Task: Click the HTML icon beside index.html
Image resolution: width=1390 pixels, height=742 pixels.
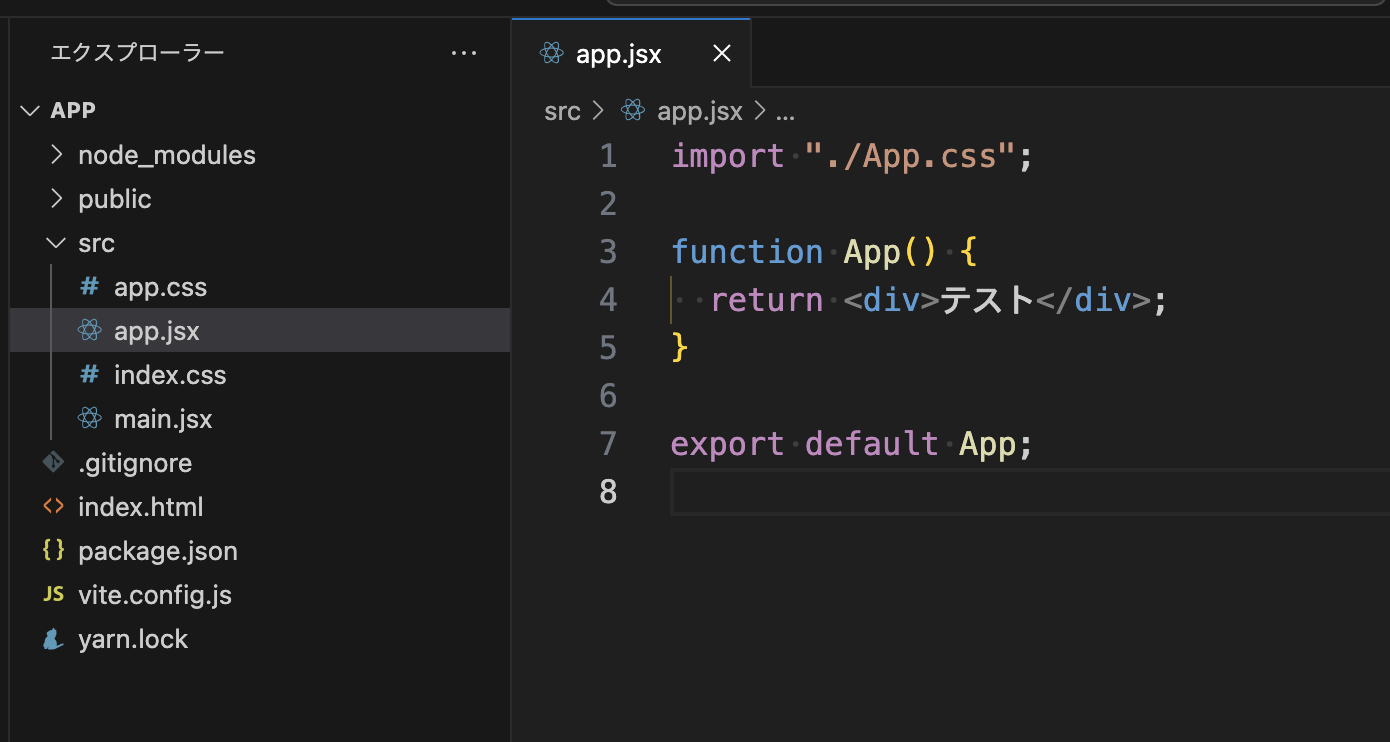Action: pos(53,506)
